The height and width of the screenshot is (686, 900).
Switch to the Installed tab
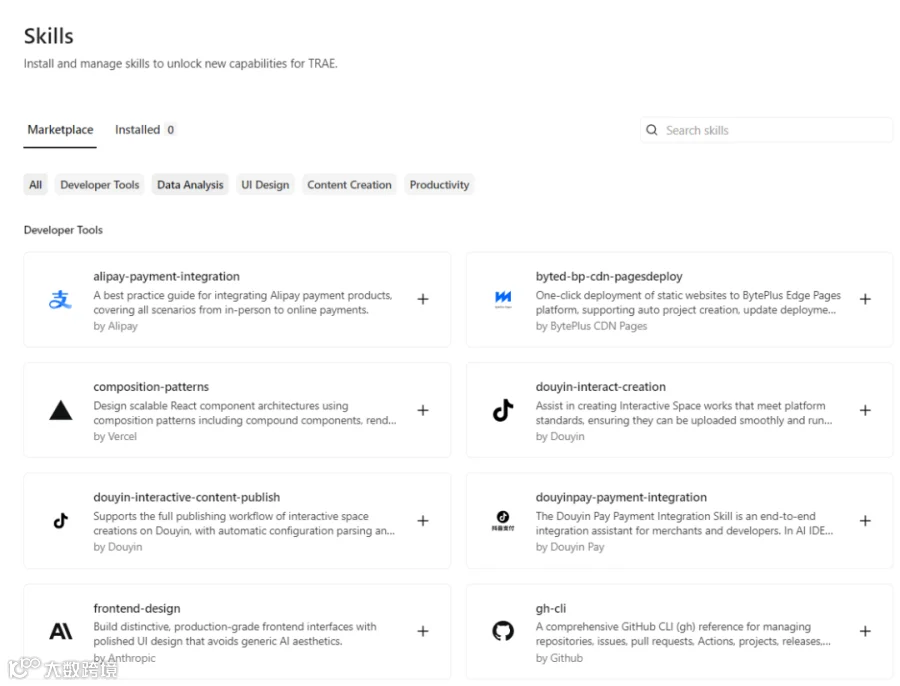pyautogui.click(x=145, y=130)
